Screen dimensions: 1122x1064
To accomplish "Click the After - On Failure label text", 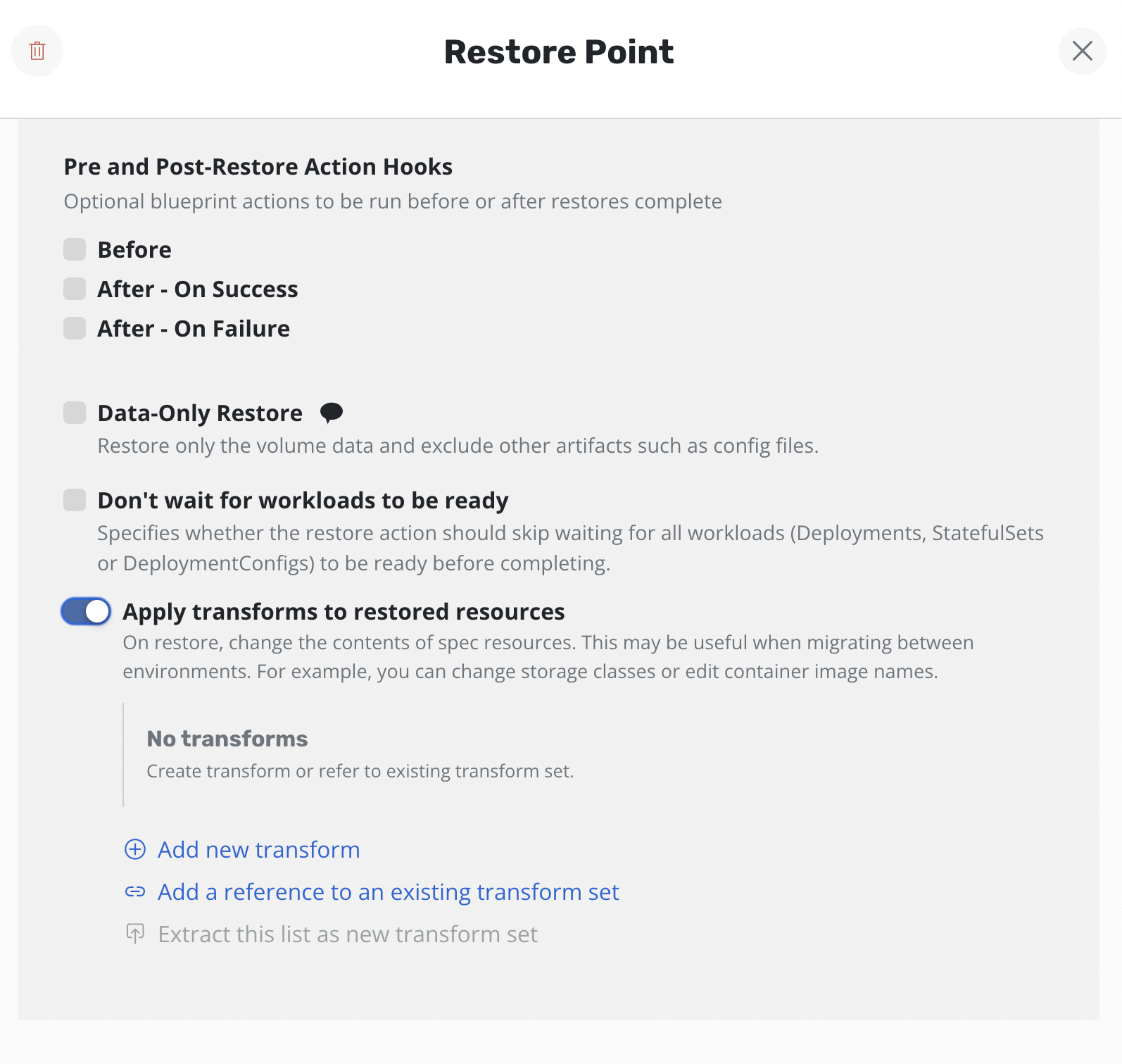I will tap(194, 328).
